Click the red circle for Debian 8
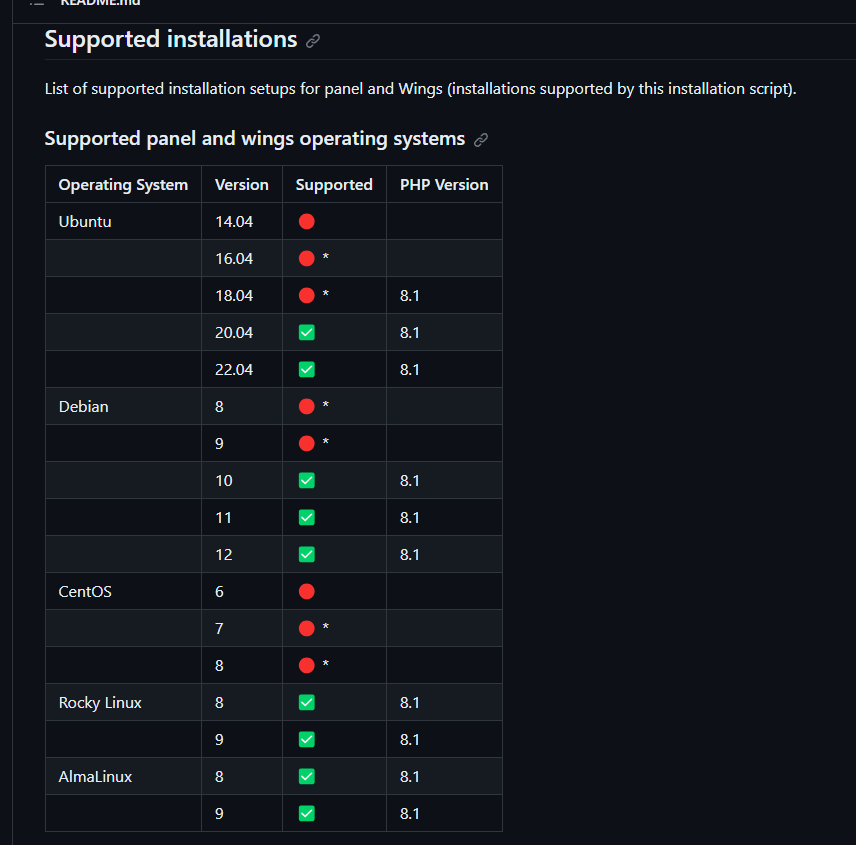856x845 pixels. point(307,406)
